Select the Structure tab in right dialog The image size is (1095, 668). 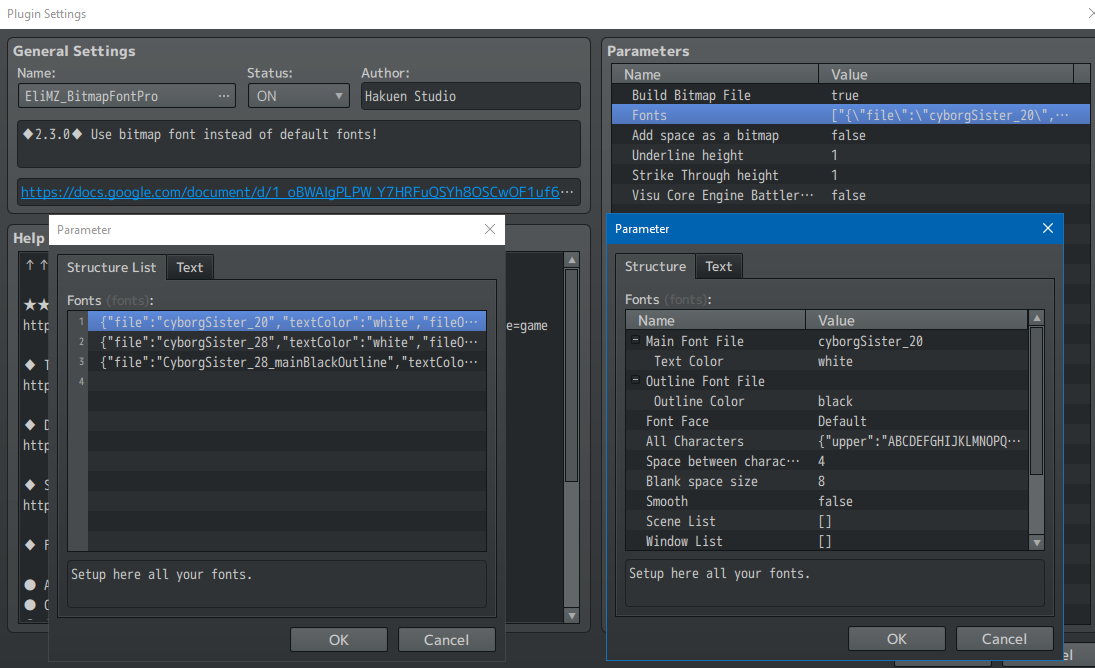655,267
